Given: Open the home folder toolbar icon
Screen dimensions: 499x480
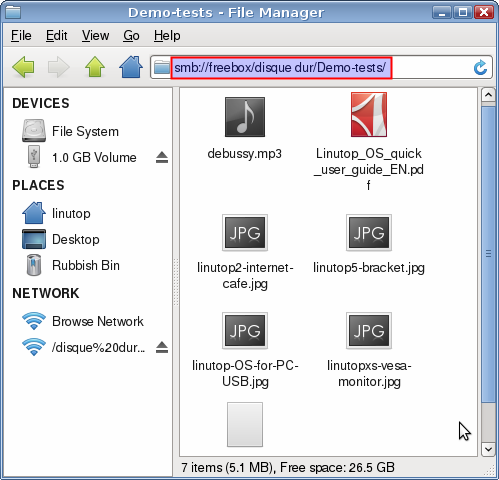Looking at the screenshot, I should (131, 67).
